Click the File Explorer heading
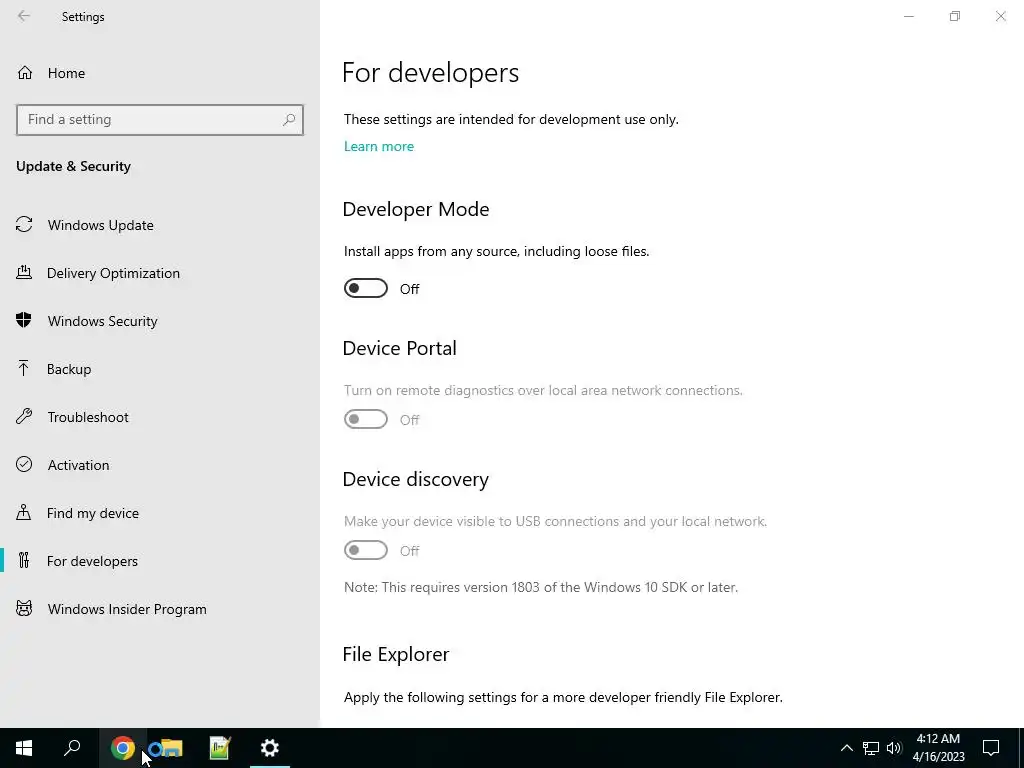The height and width of the screenshot is (768, 1024). pyautogui.click(x=396, y=654)
